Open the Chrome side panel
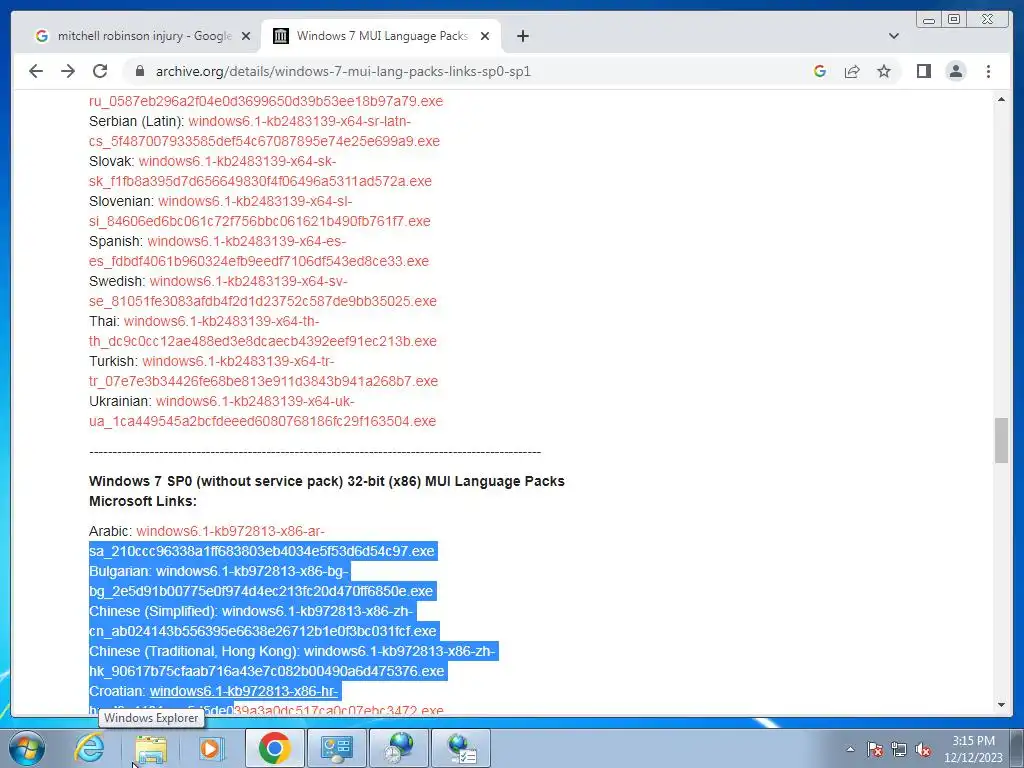The width and height of the screenshot is (1024, 768). tap(923, 71)
